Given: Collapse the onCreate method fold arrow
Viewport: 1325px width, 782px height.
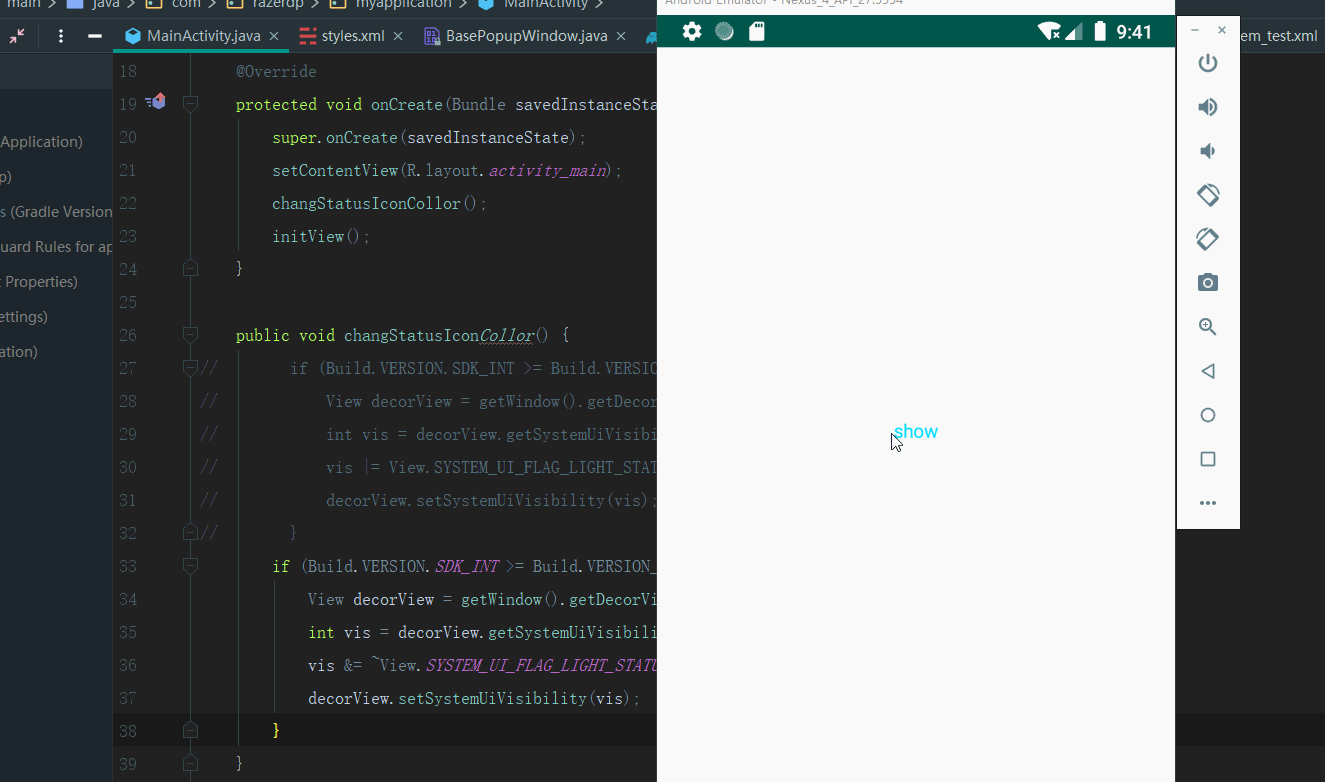Looking at the screenshot, I should click(190, 101).
